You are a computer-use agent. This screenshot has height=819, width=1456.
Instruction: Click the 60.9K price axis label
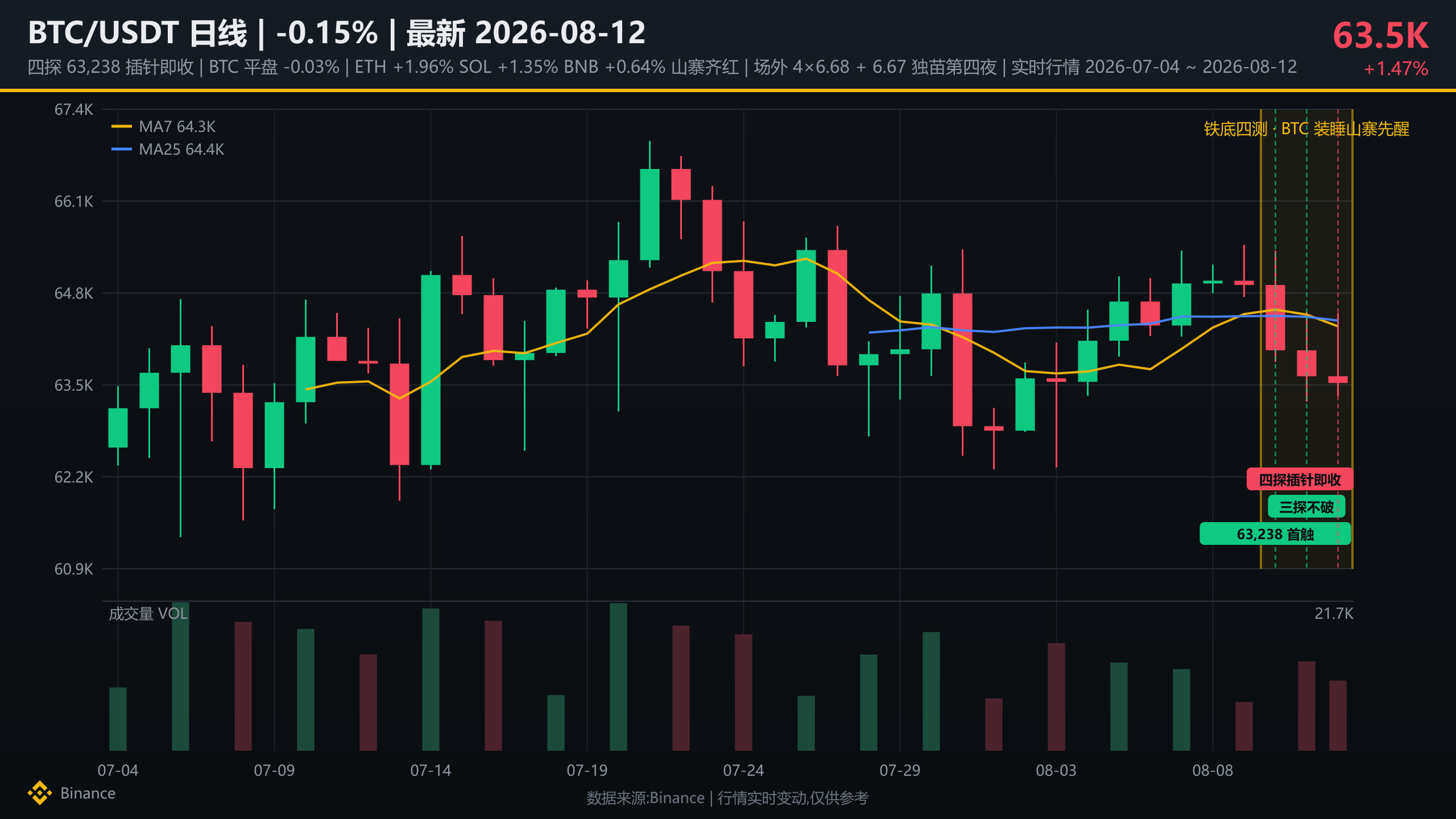[x=73, y=569]
